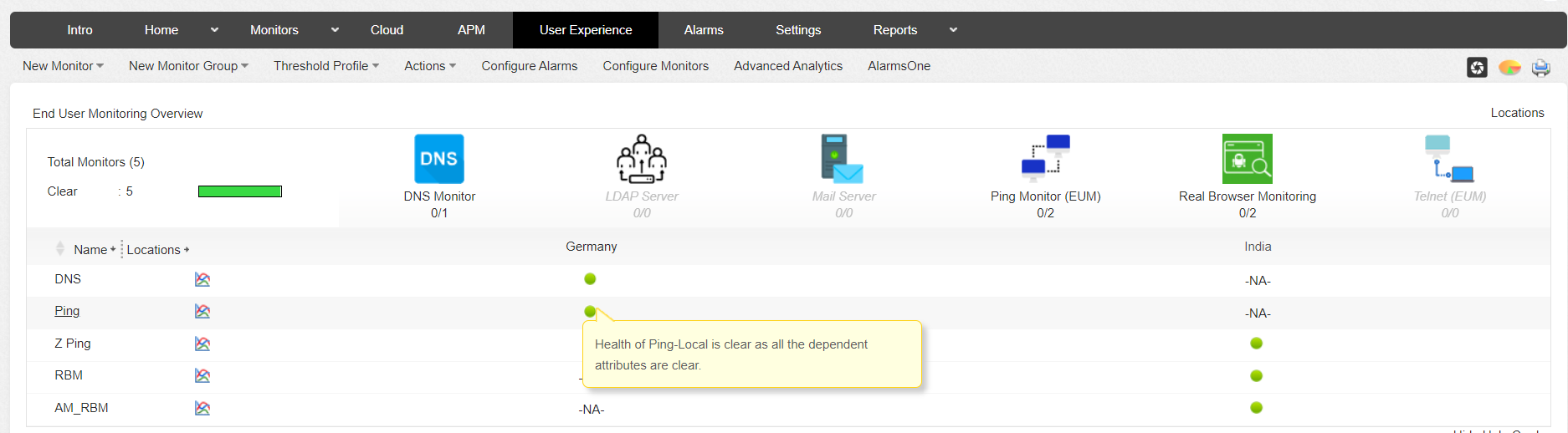
Task: Click the Telnet (EUM) icon
Action: (x=1449, y=159)
